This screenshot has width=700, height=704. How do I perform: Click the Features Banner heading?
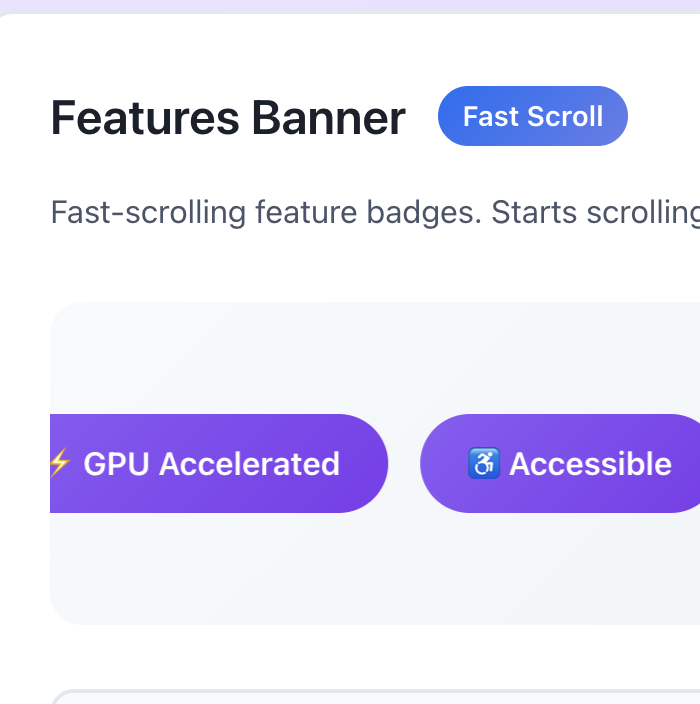coord(228,118)
